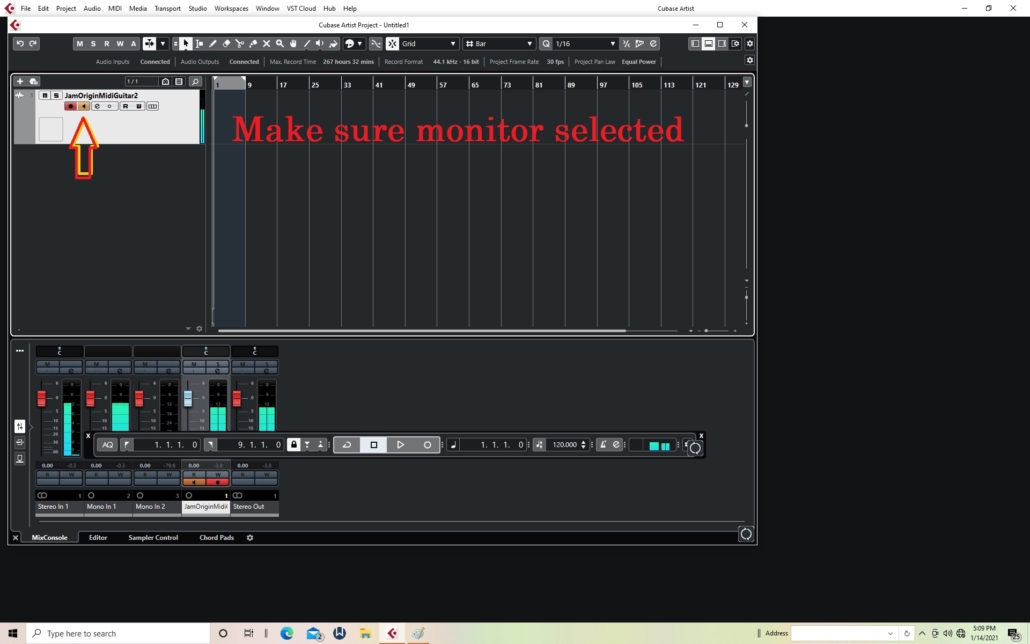Switch to the Editor tab

coord(98,538)
